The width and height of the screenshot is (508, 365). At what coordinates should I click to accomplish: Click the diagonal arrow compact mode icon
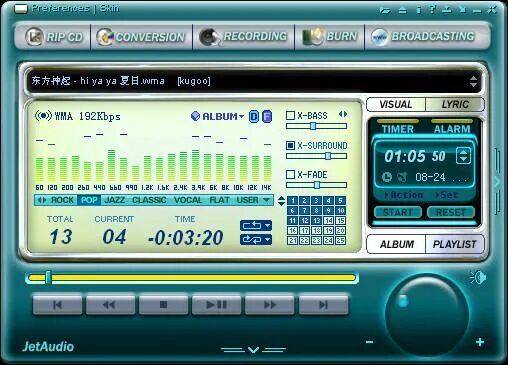point(462,10)
